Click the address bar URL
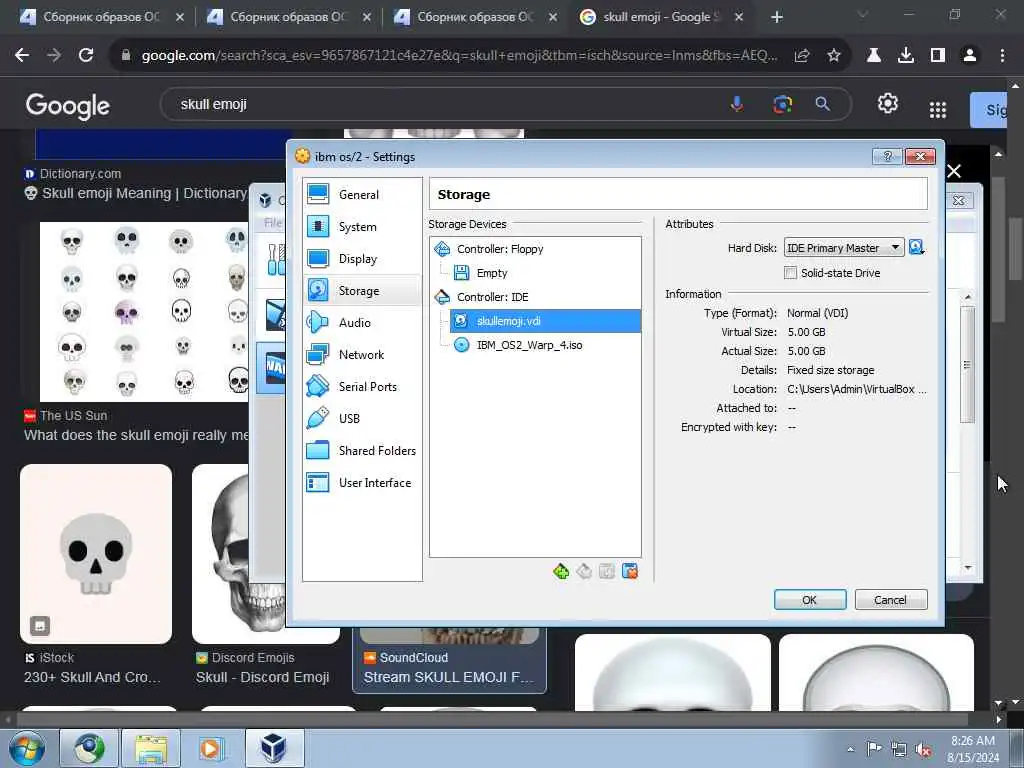This screenshot has height=768, width=1024. [459, 56]
